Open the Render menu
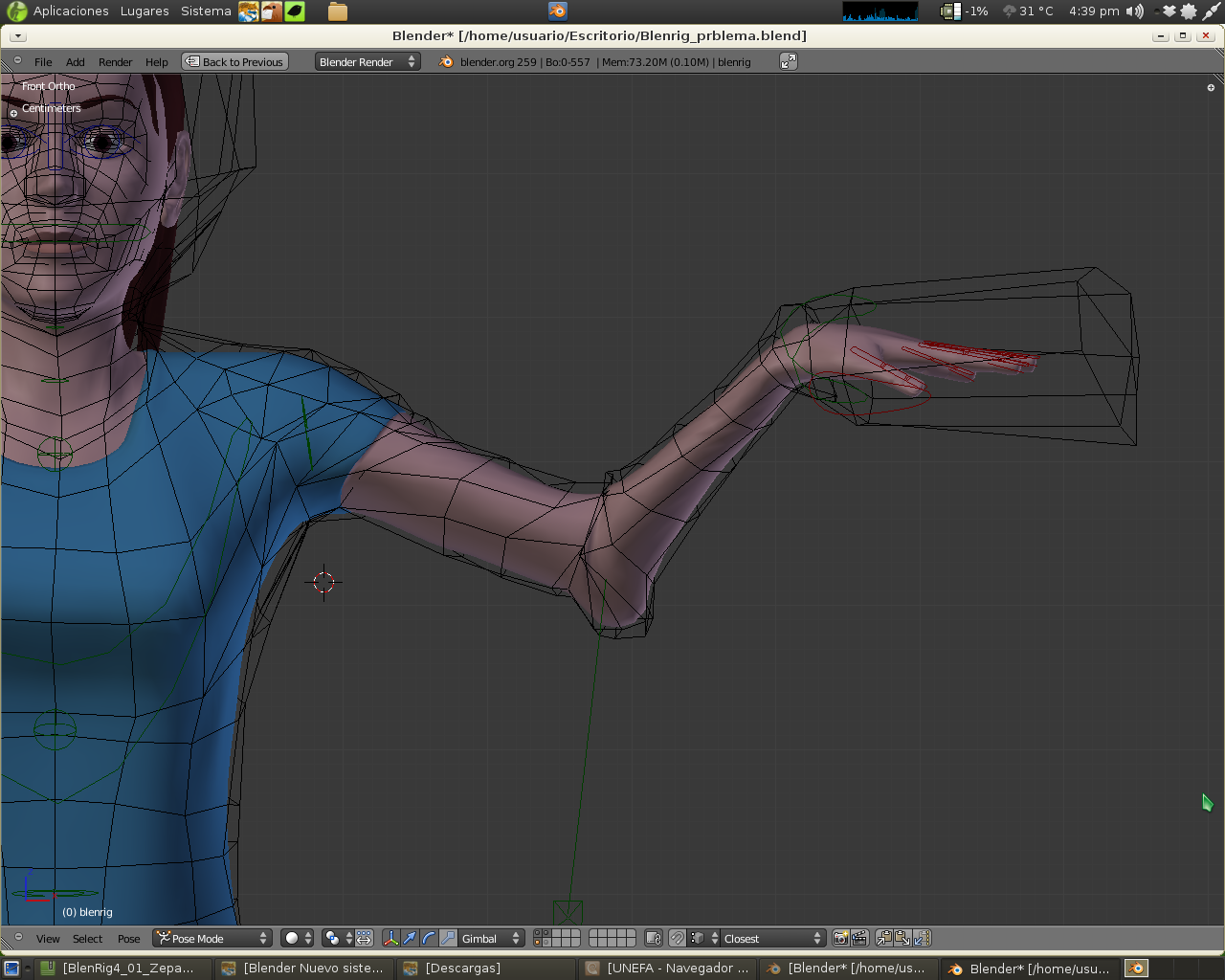Image resolution: width=1225 pixels, height=980 pixels. click(x=115, y=62)
